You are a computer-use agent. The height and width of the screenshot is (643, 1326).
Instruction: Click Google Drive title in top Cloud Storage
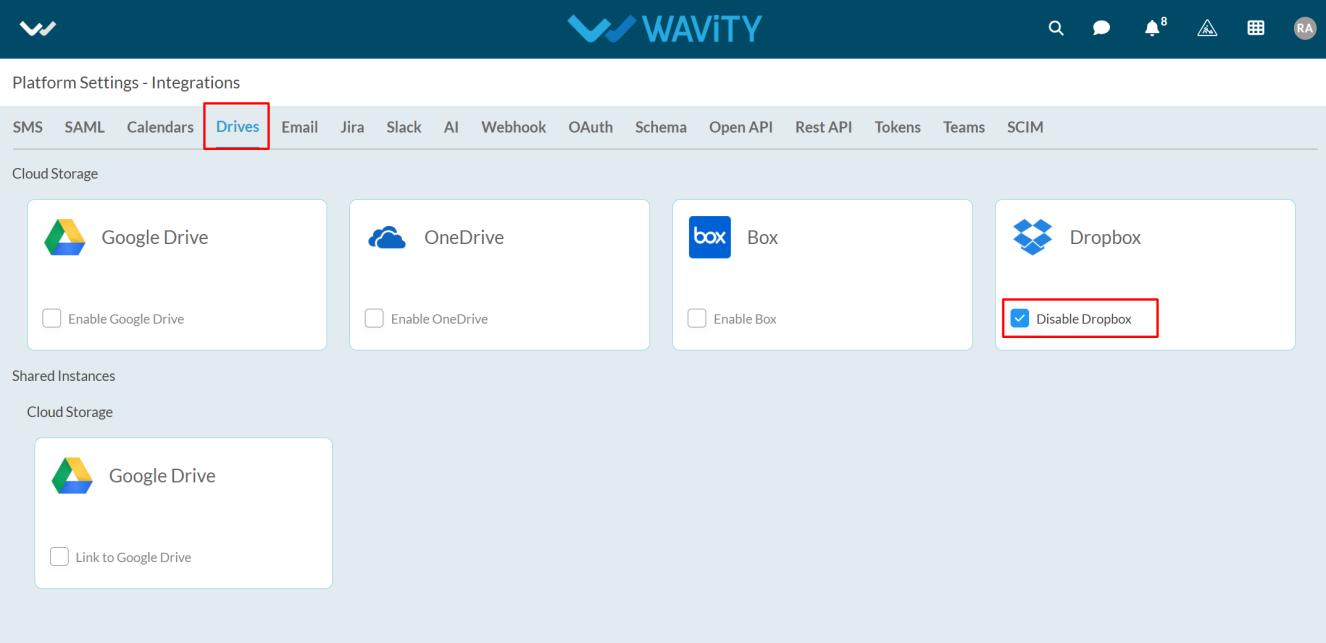point(155,237)
